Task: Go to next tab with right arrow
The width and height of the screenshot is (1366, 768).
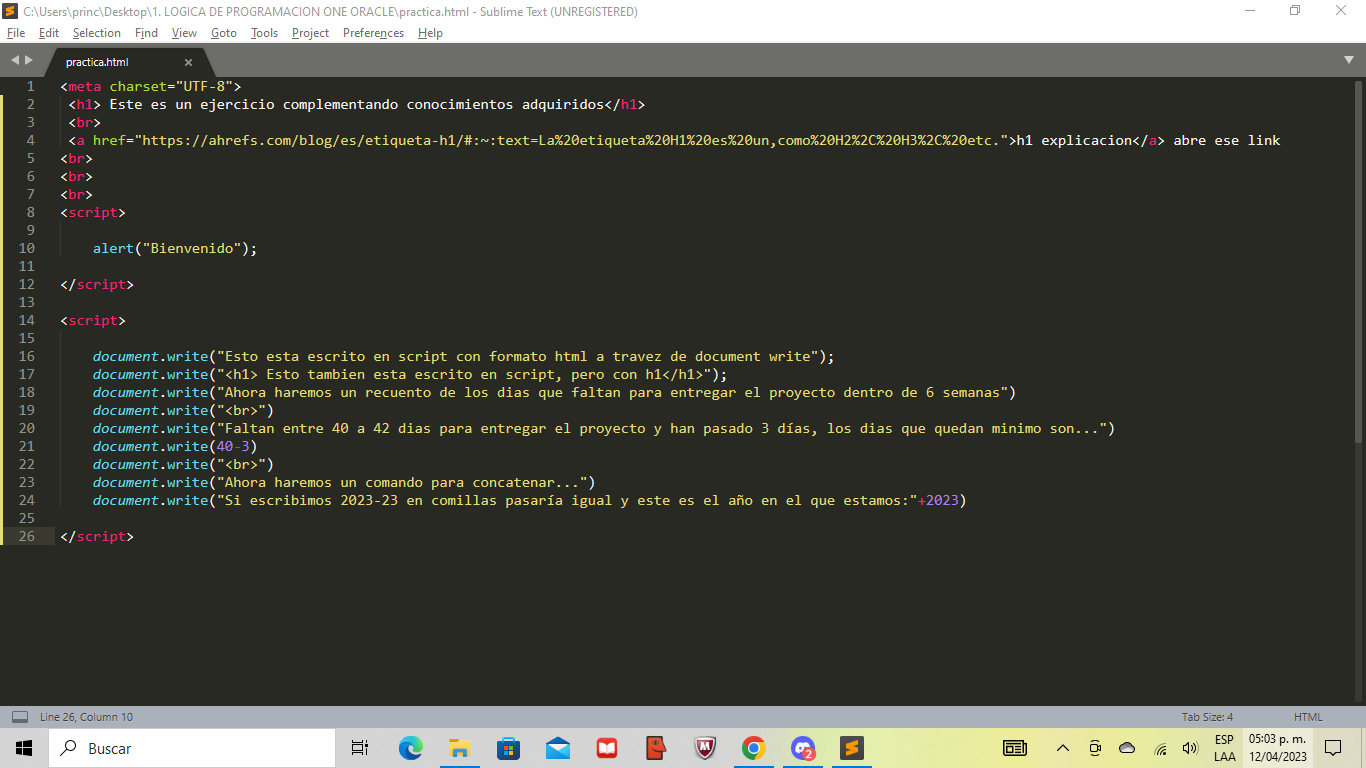Action: (x=28, y=61)
